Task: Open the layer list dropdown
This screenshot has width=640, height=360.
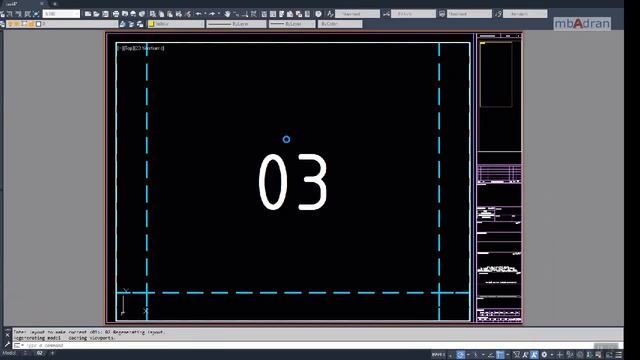Action: pyautogui.click(x=62, y=24)
